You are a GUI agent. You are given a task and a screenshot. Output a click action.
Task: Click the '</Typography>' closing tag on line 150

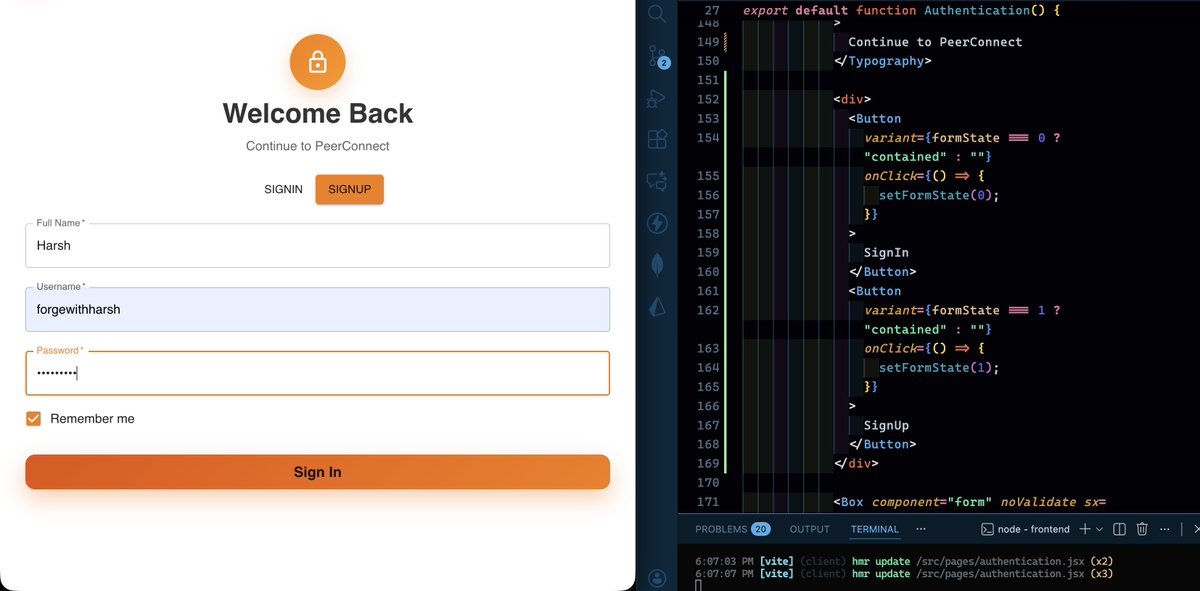[x=883, y=61]
